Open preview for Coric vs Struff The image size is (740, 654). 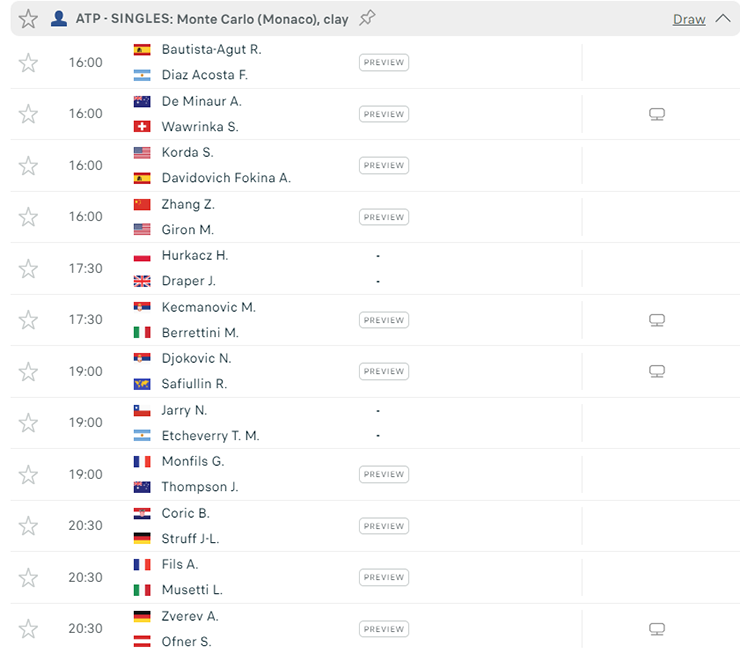(384, 526)
